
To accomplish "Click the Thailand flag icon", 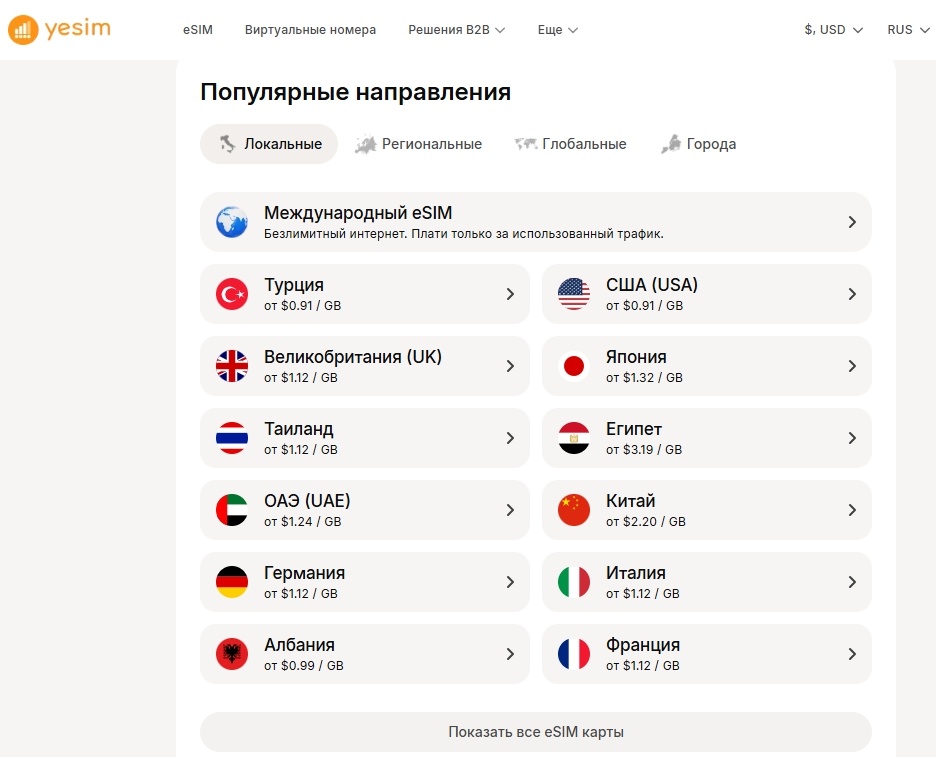I will coord(232,438).
